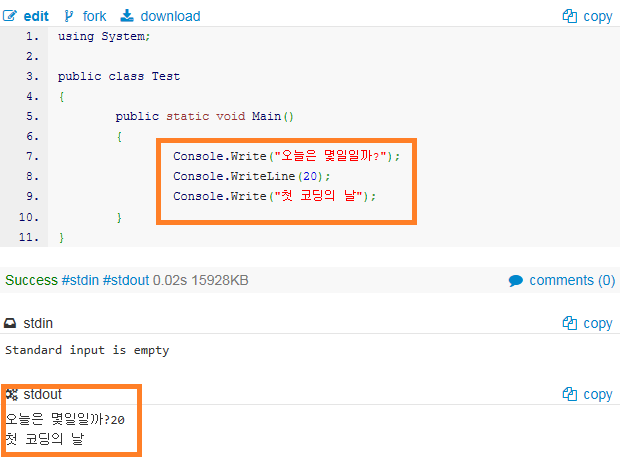Fork this code snippet
This screenshot has height=467, width=636.
[x=94, y=16]
